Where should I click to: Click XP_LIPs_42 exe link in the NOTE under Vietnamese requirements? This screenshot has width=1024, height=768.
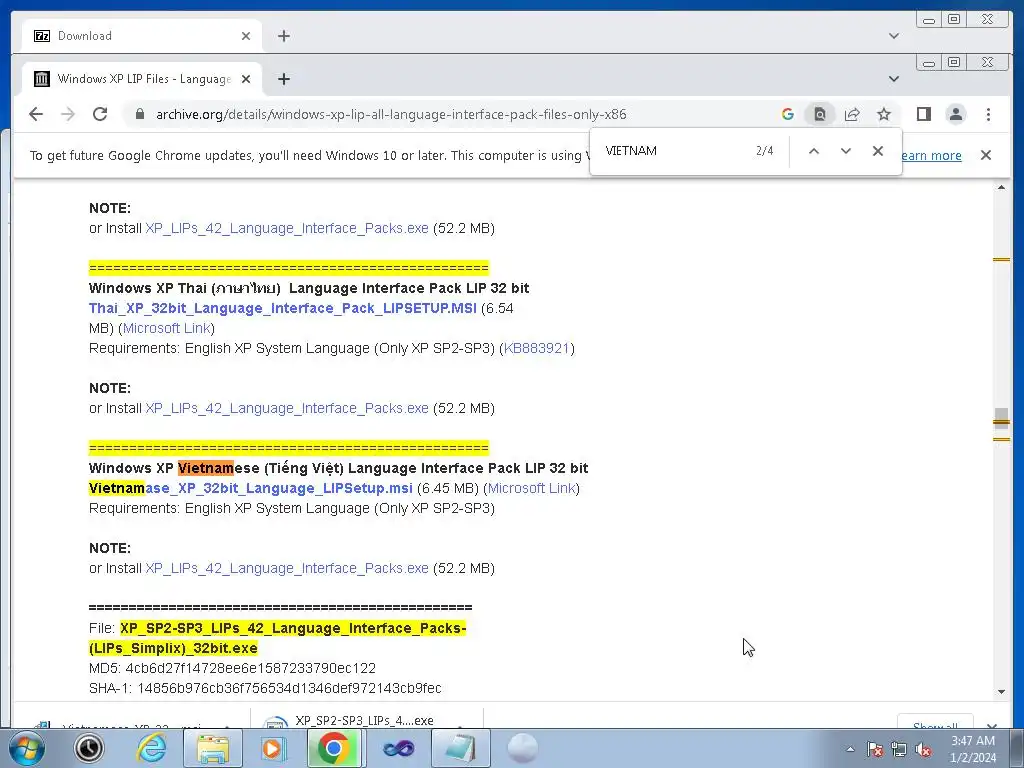coord(287,568)
